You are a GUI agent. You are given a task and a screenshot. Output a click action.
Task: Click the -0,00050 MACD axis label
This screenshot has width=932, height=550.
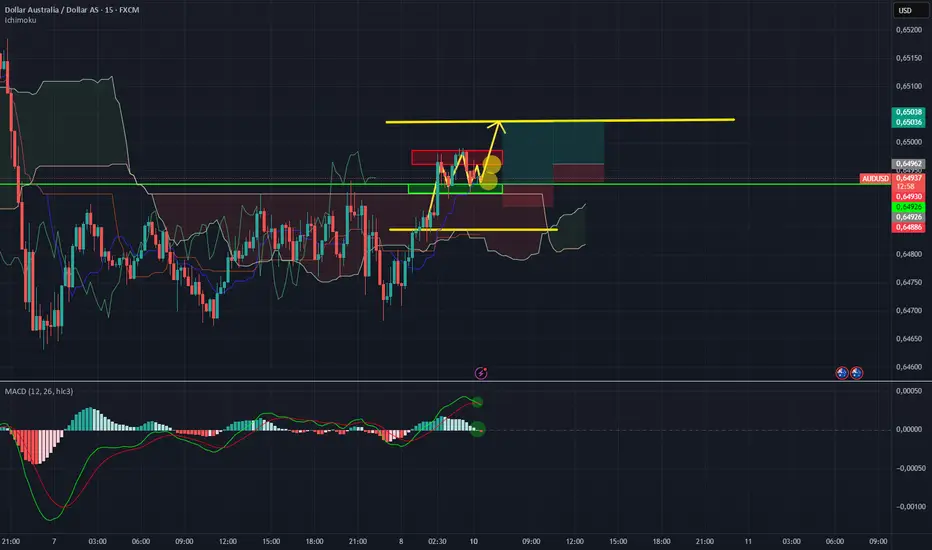(x=911, y=468)
